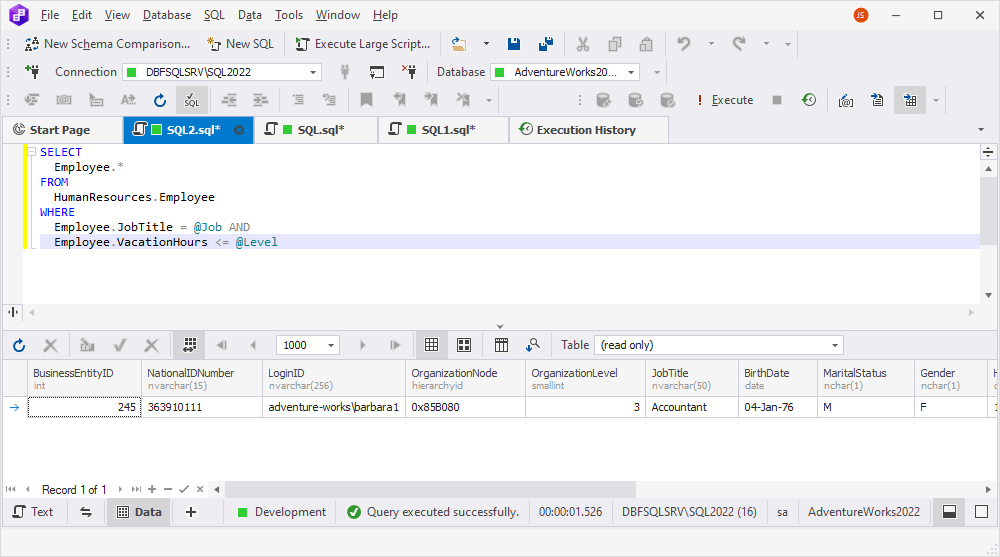Click the plus icon next to Data
Screen dimensions: 1000x557
[191, 512]
